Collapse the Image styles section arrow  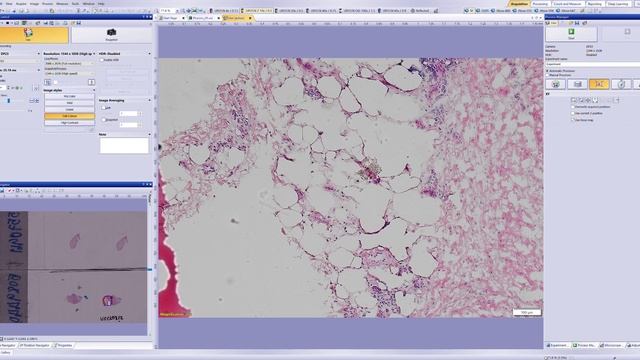click(94, 90)
